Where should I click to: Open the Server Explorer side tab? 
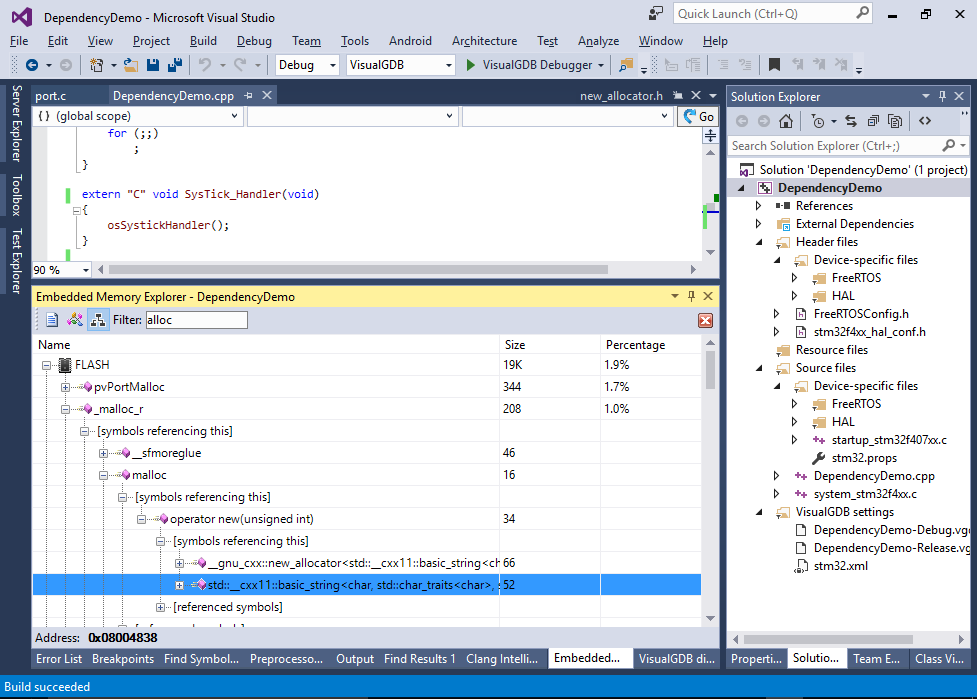(x=17, y=123)
